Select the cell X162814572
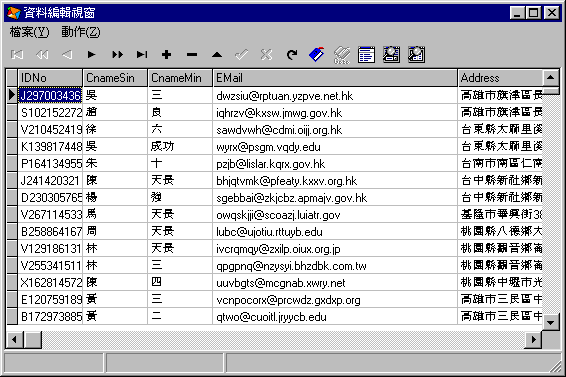This screenshot has height=377, width=566. click(50, 282)
